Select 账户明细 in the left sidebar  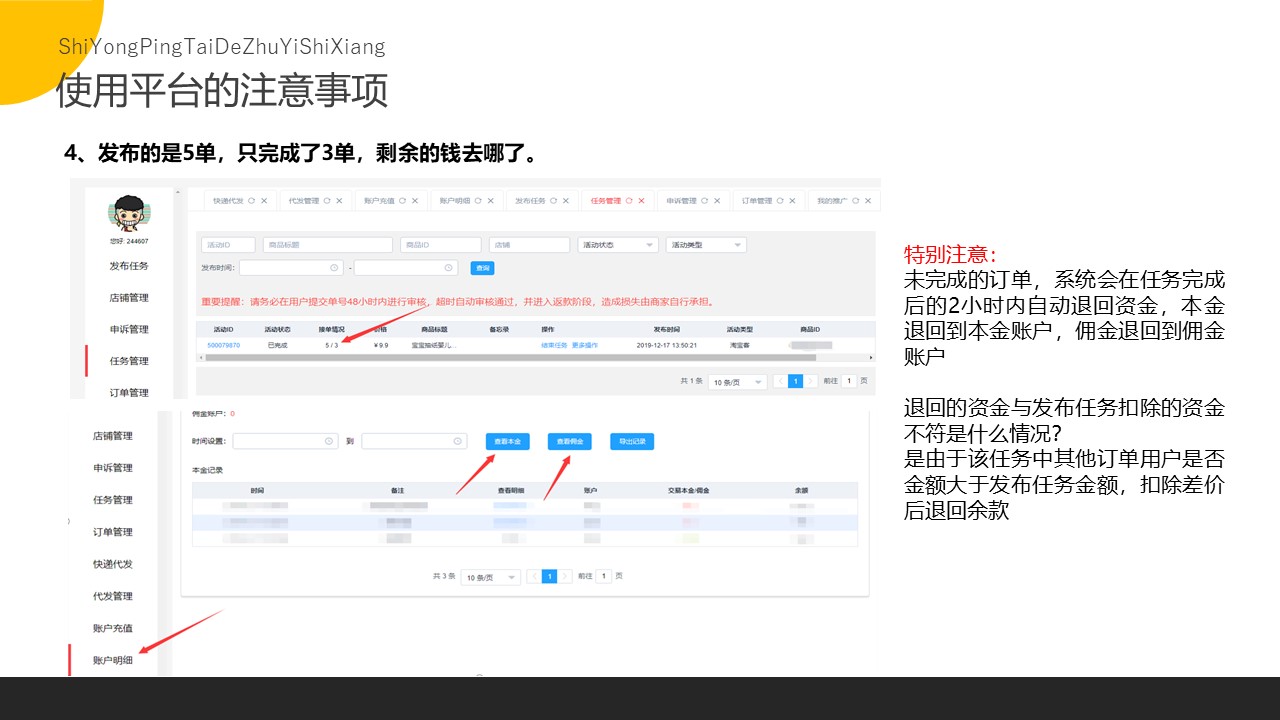112,660
